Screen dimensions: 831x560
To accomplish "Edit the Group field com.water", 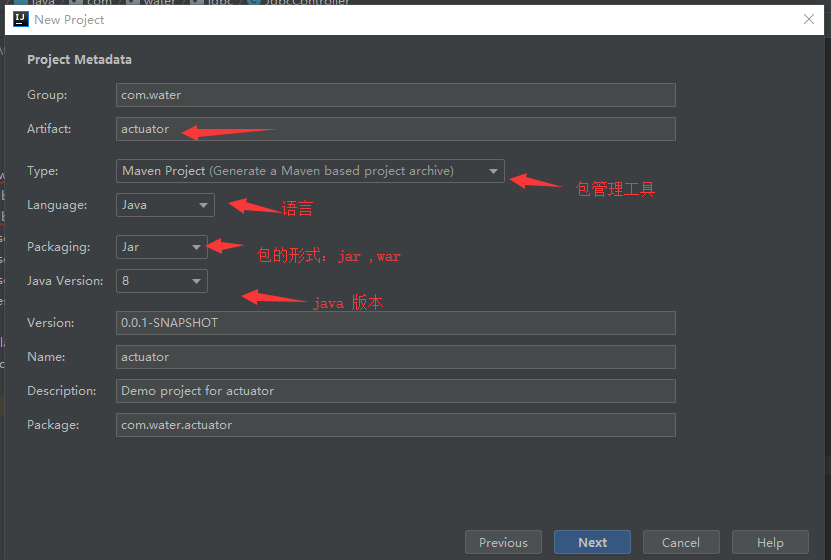I will tap(395, 95).
